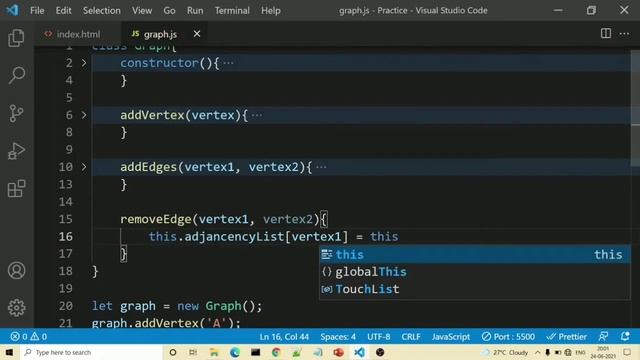Viewport: 640px width, 360px height.
Task: Change language mode JavaScript
Action: tap(451, 336)
